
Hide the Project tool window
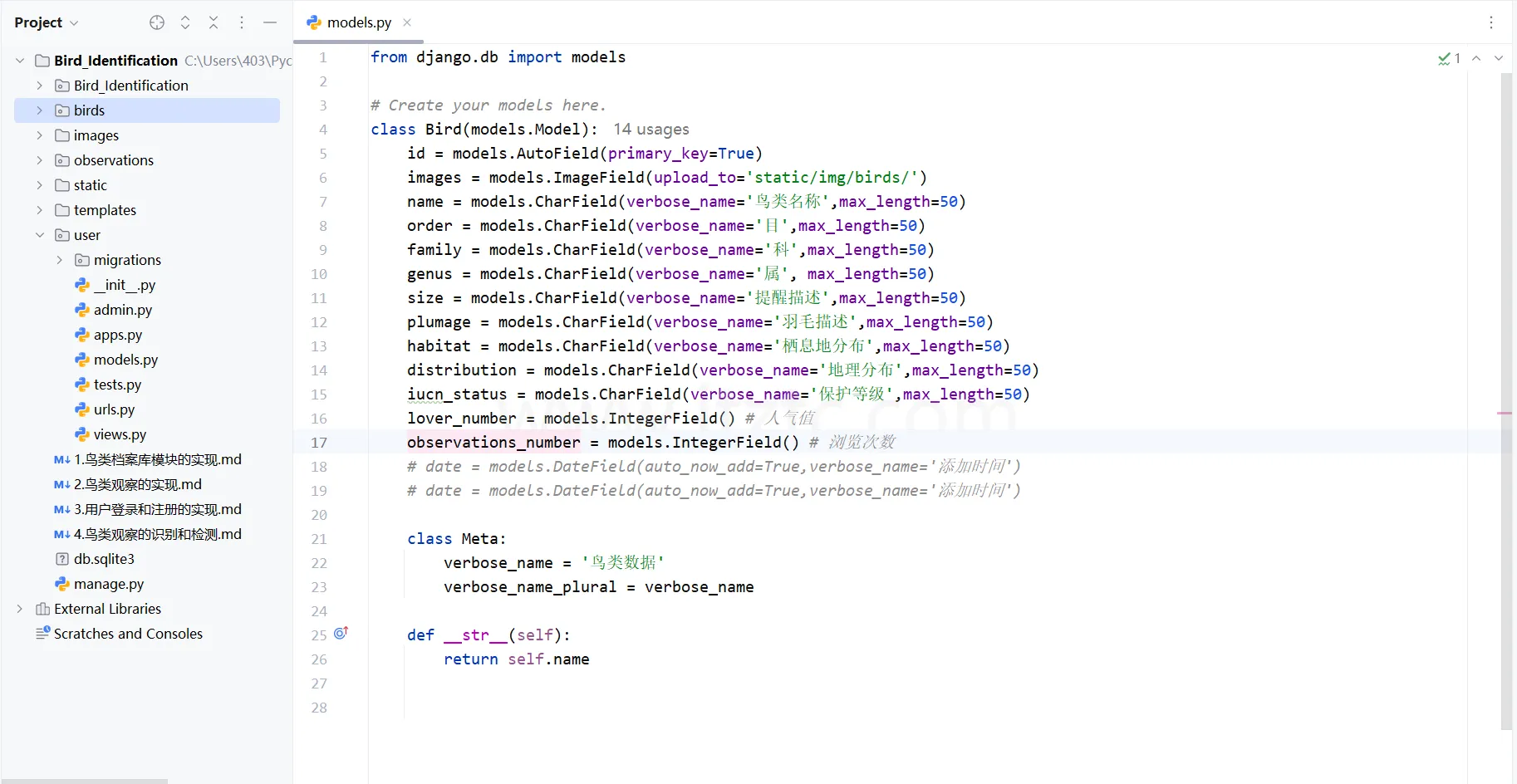click(x=270, y=22)
